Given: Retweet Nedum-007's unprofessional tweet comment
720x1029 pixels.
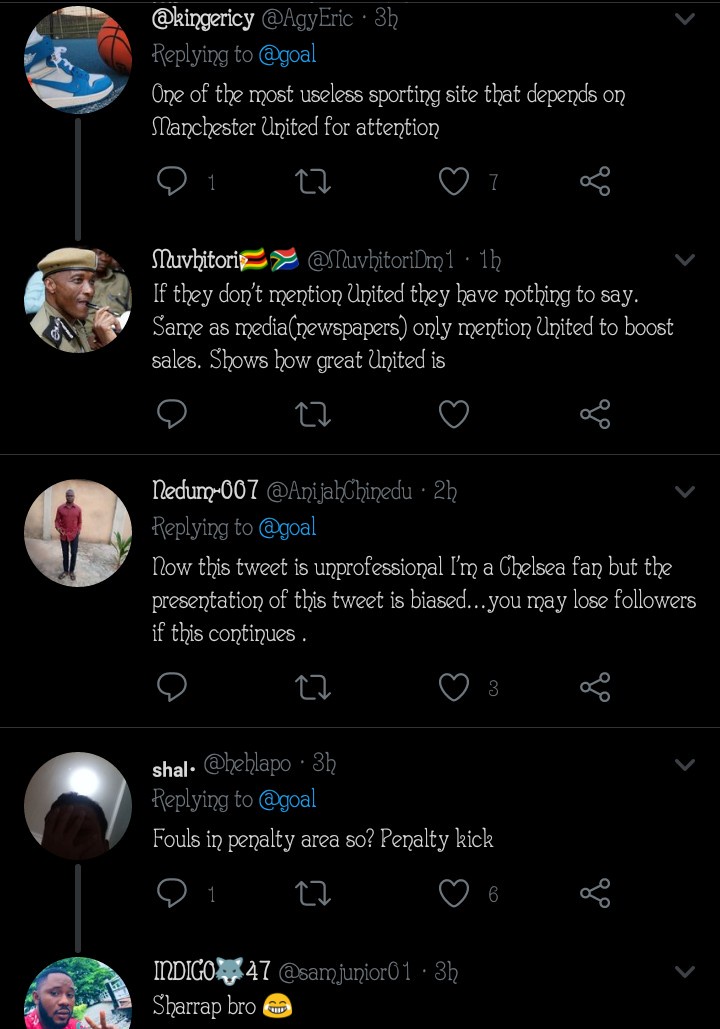Looking at the screenshot, I should 313,687.
